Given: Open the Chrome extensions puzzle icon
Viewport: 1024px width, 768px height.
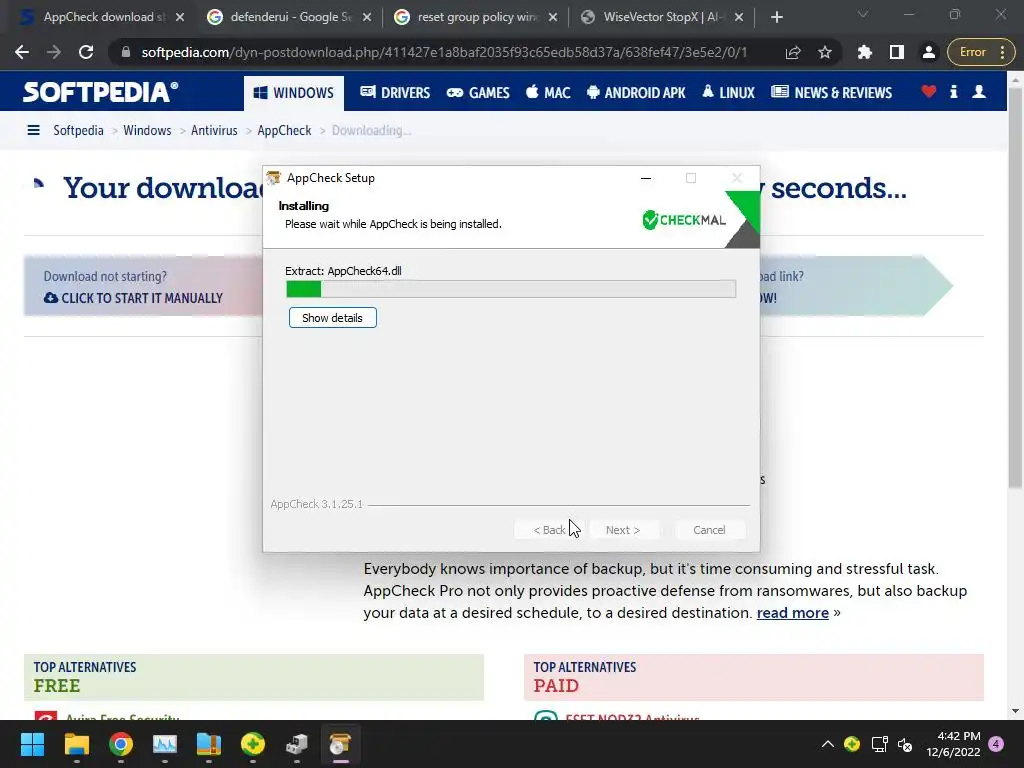Looking at the screenshot, I should (x=865, y=52).
